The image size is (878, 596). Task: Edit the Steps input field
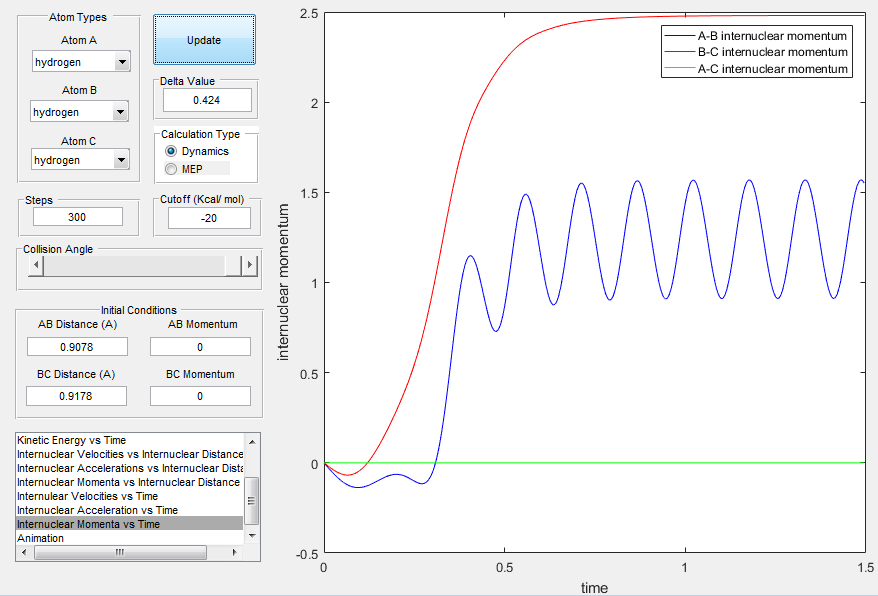click(78, 217)
